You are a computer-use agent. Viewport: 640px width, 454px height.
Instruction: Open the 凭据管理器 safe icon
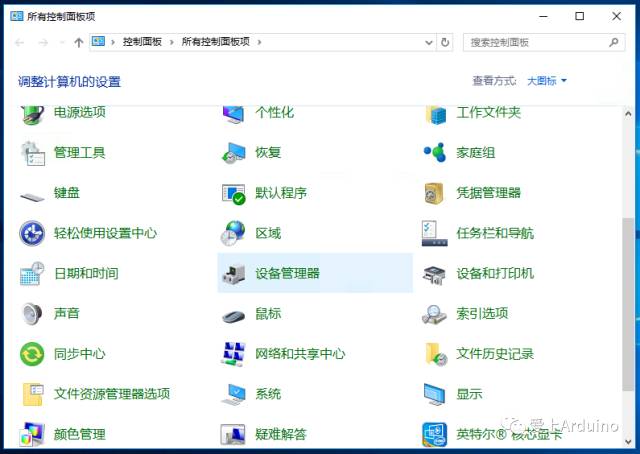coord(433,193)
